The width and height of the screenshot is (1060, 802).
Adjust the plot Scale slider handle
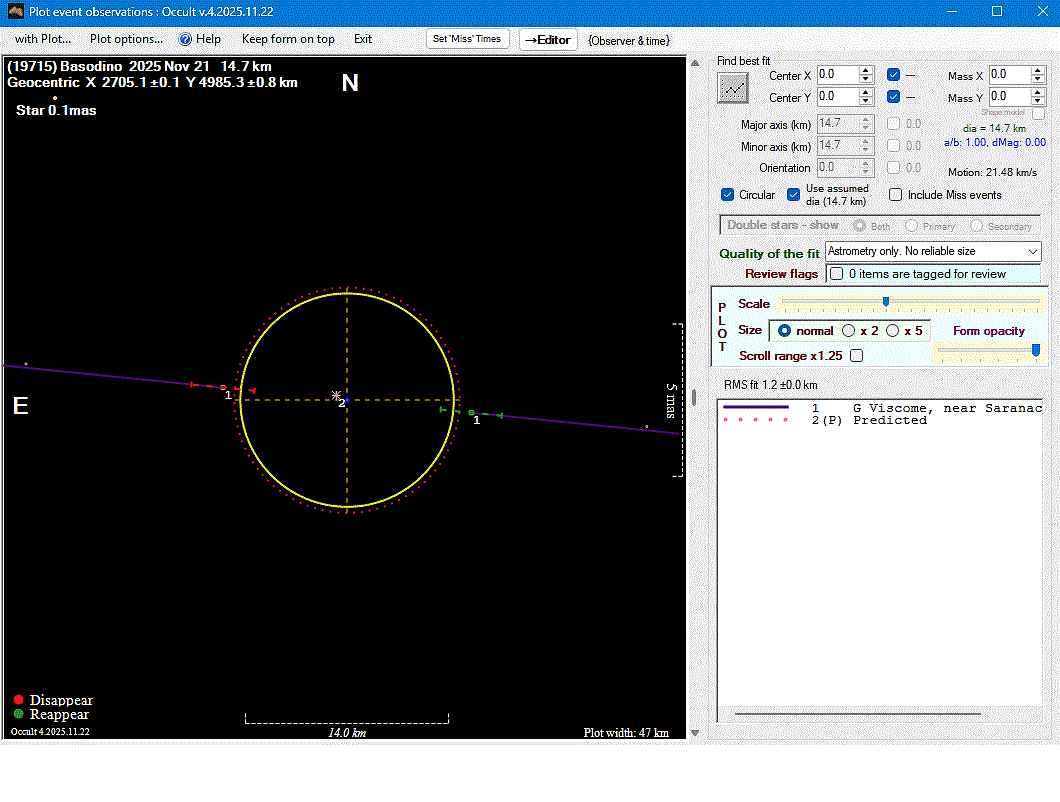pos(885,301)
